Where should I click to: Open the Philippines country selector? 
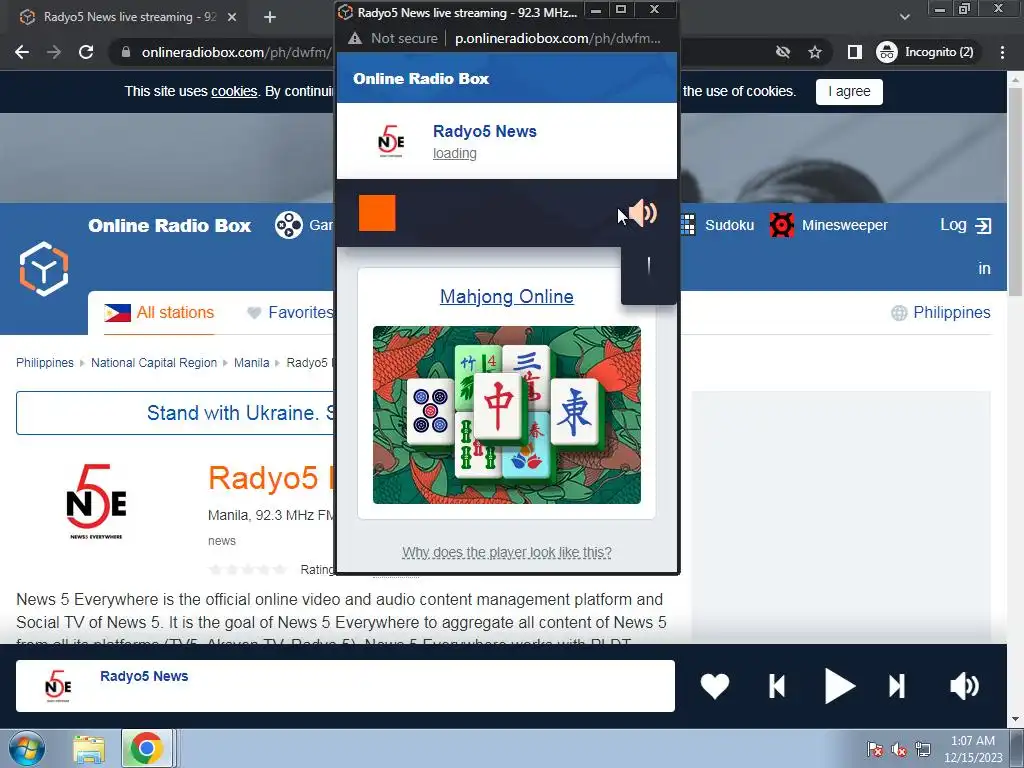click(940, 313)
